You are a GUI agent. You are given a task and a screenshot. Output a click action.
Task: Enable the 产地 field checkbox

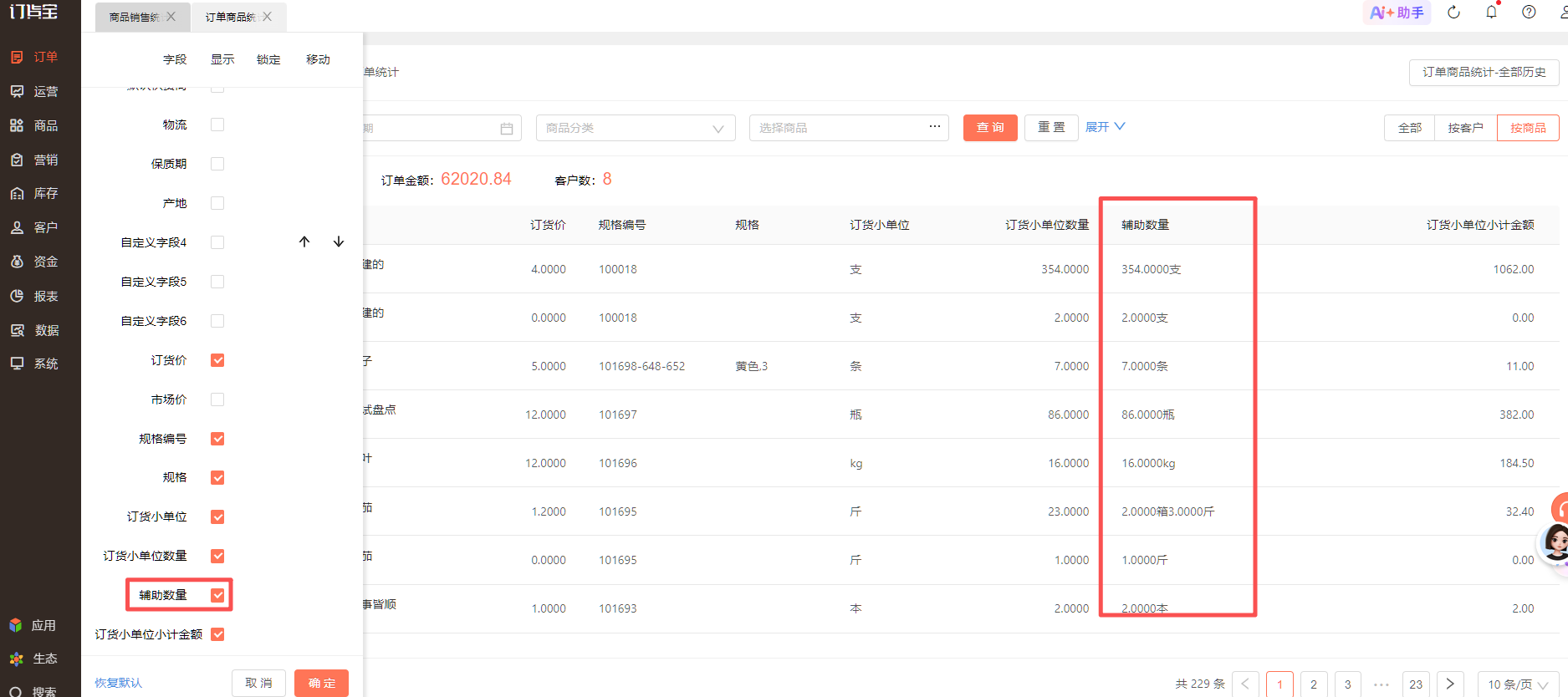click(x=217, y=203)
